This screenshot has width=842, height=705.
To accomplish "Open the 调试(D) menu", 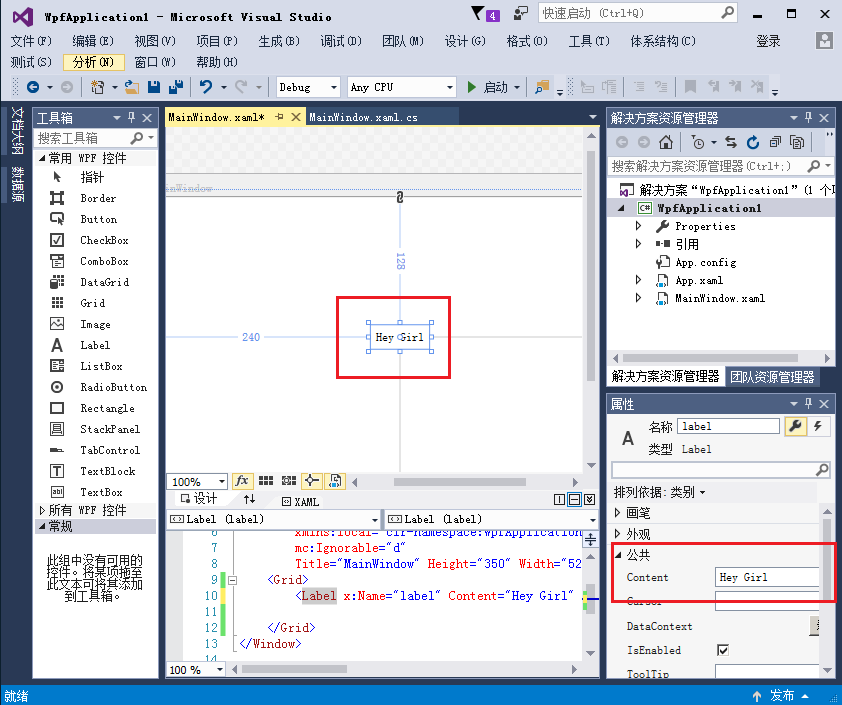I will [341, 41].
